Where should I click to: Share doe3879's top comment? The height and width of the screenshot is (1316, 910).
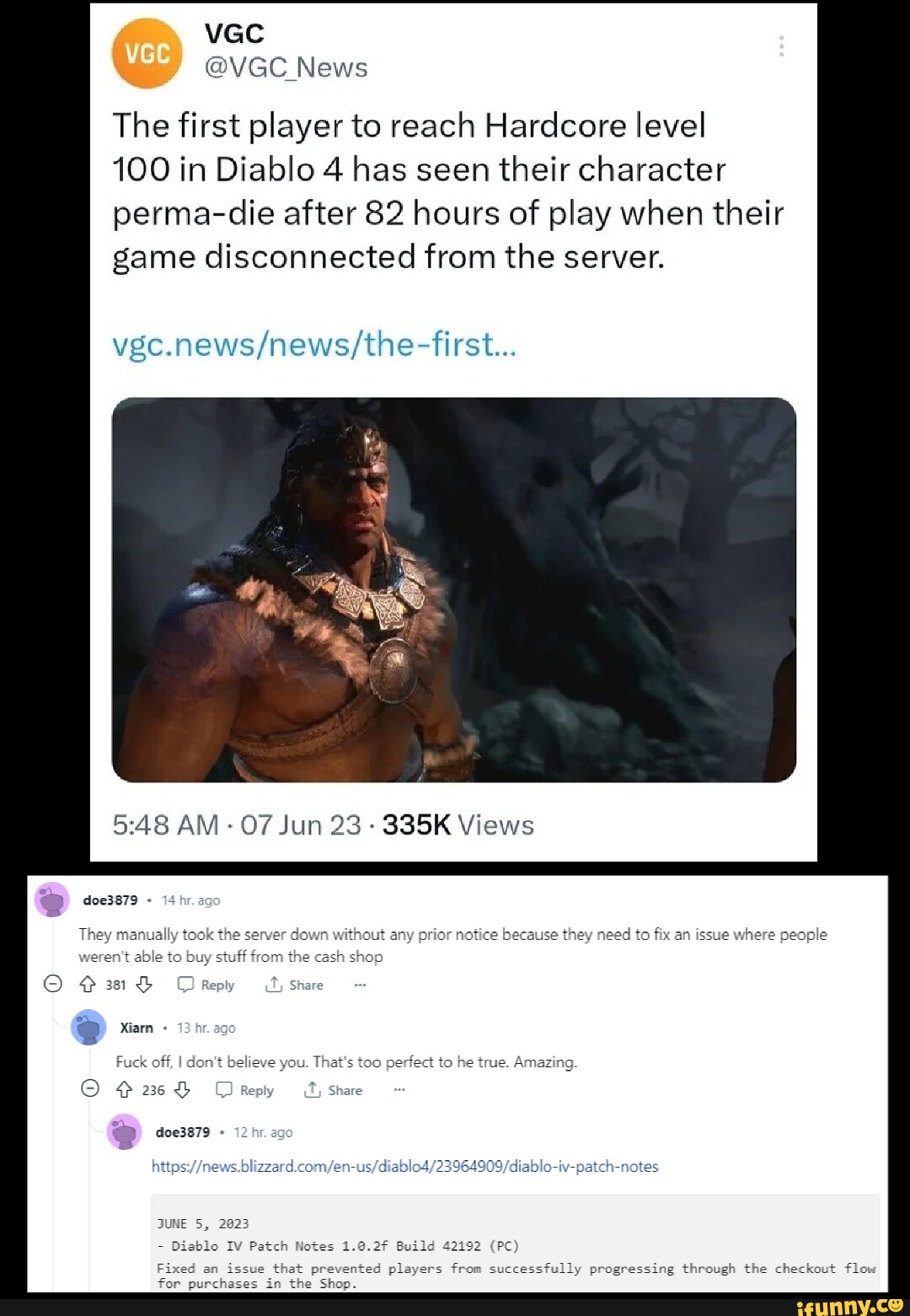click(x=294, y=985)
